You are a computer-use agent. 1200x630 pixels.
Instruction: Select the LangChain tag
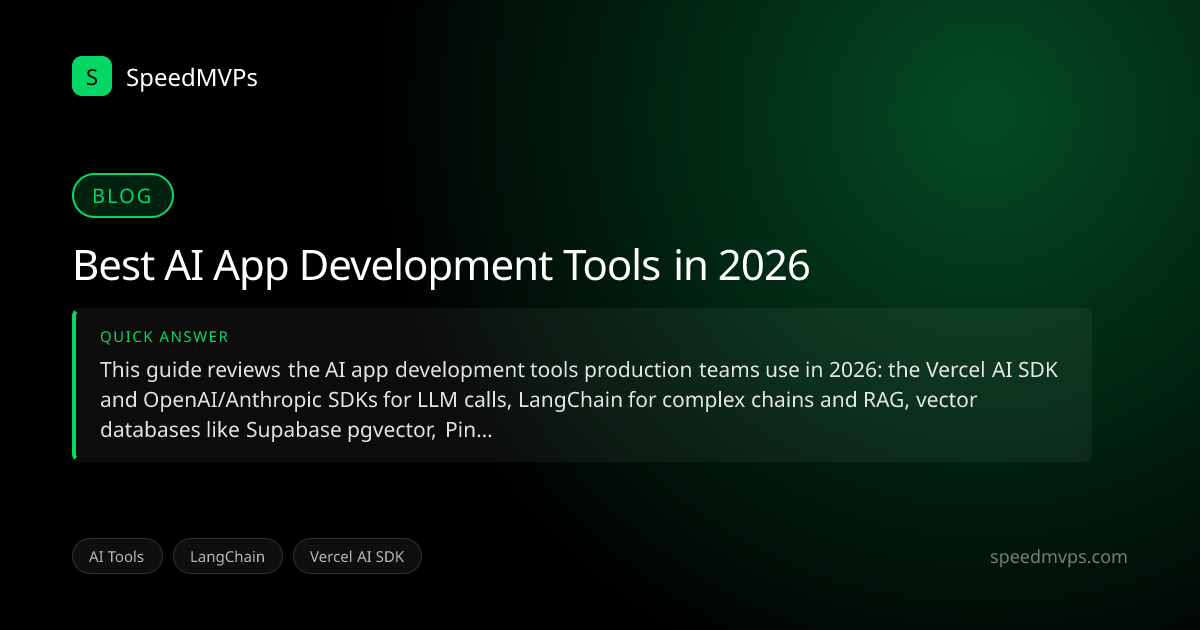click(228, 557)
